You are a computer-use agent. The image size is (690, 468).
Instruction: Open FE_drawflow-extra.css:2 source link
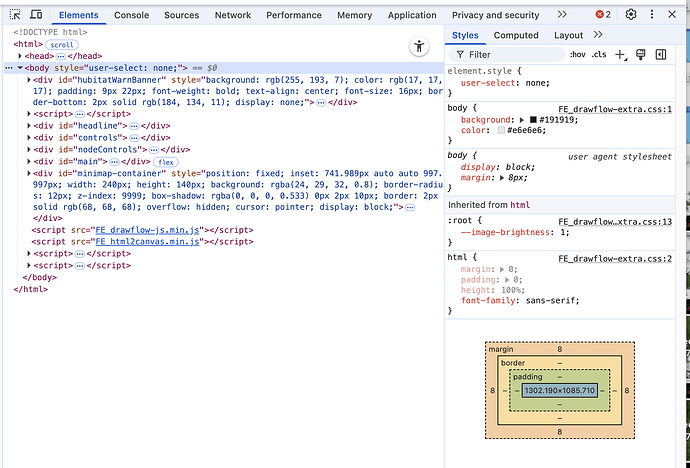615,259
